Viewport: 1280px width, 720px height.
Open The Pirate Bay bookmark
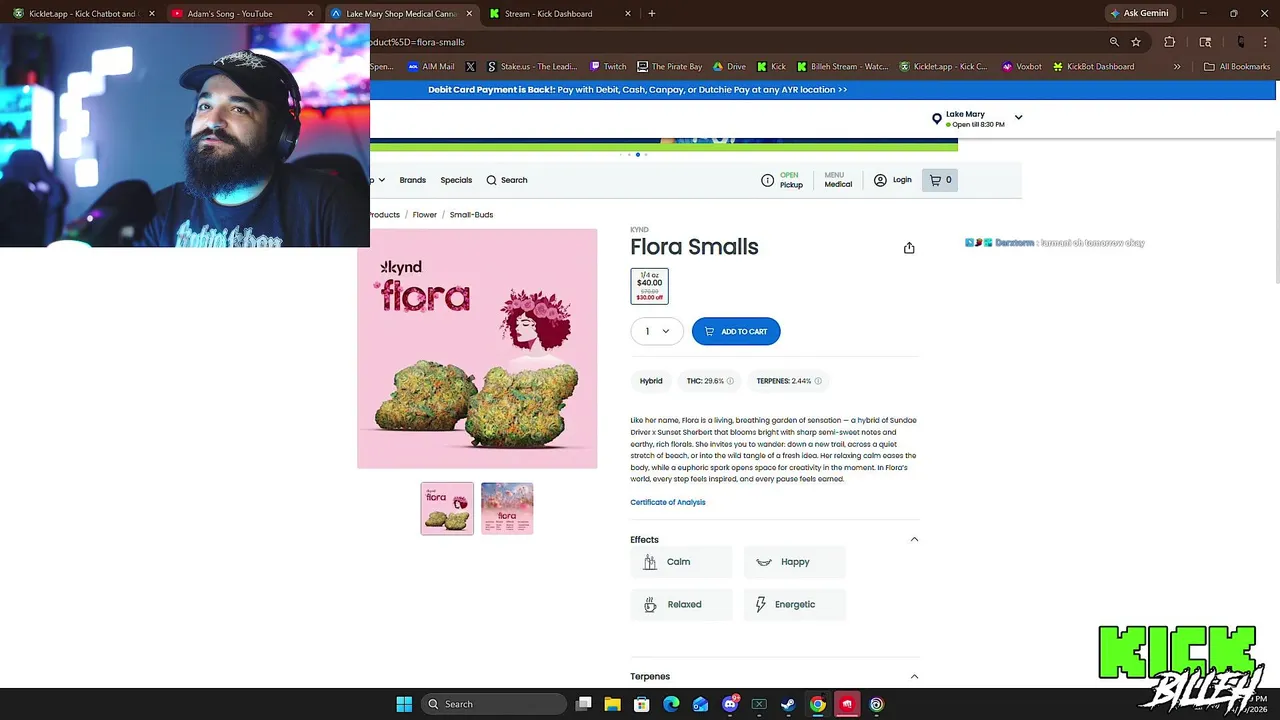click(669, 66)
